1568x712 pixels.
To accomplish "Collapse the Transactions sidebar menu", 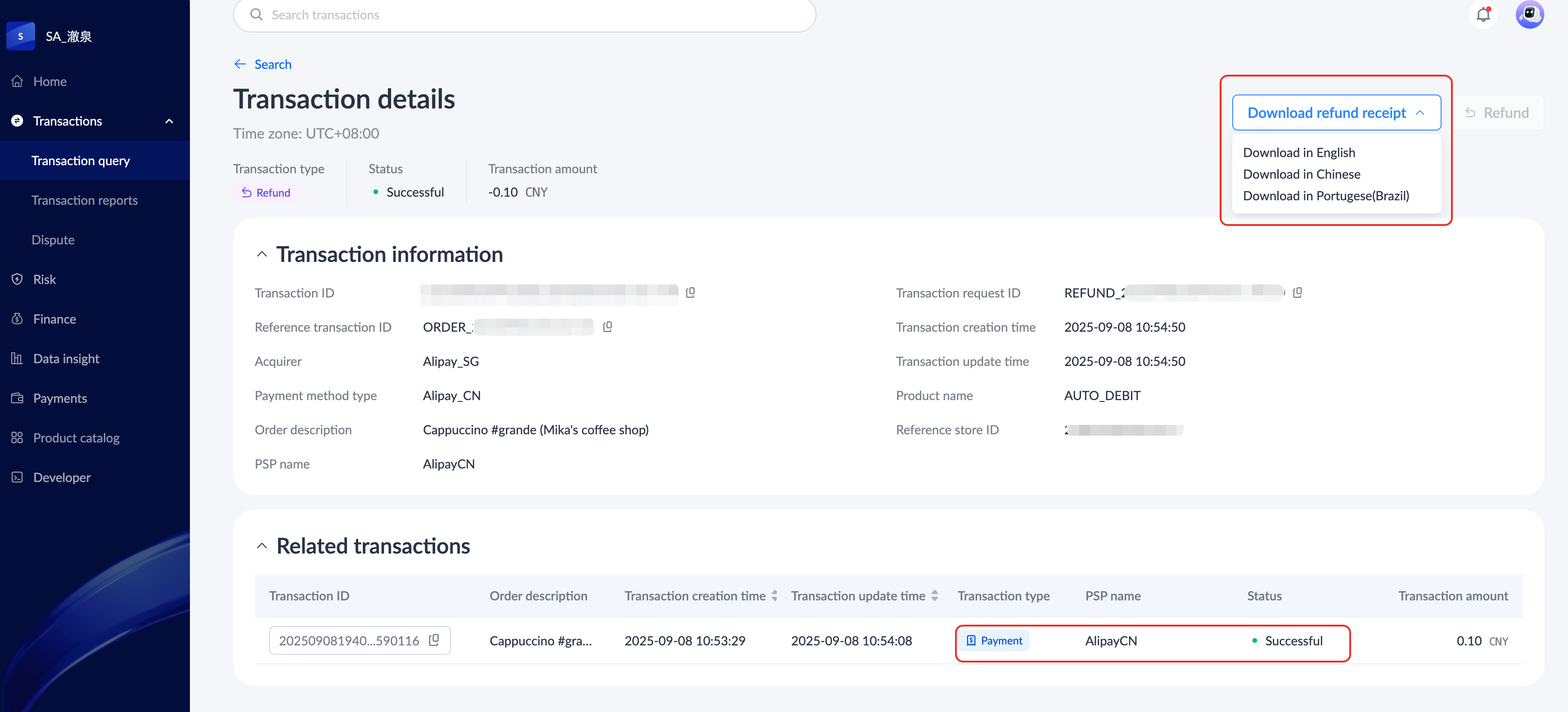I will pos(169,121).
